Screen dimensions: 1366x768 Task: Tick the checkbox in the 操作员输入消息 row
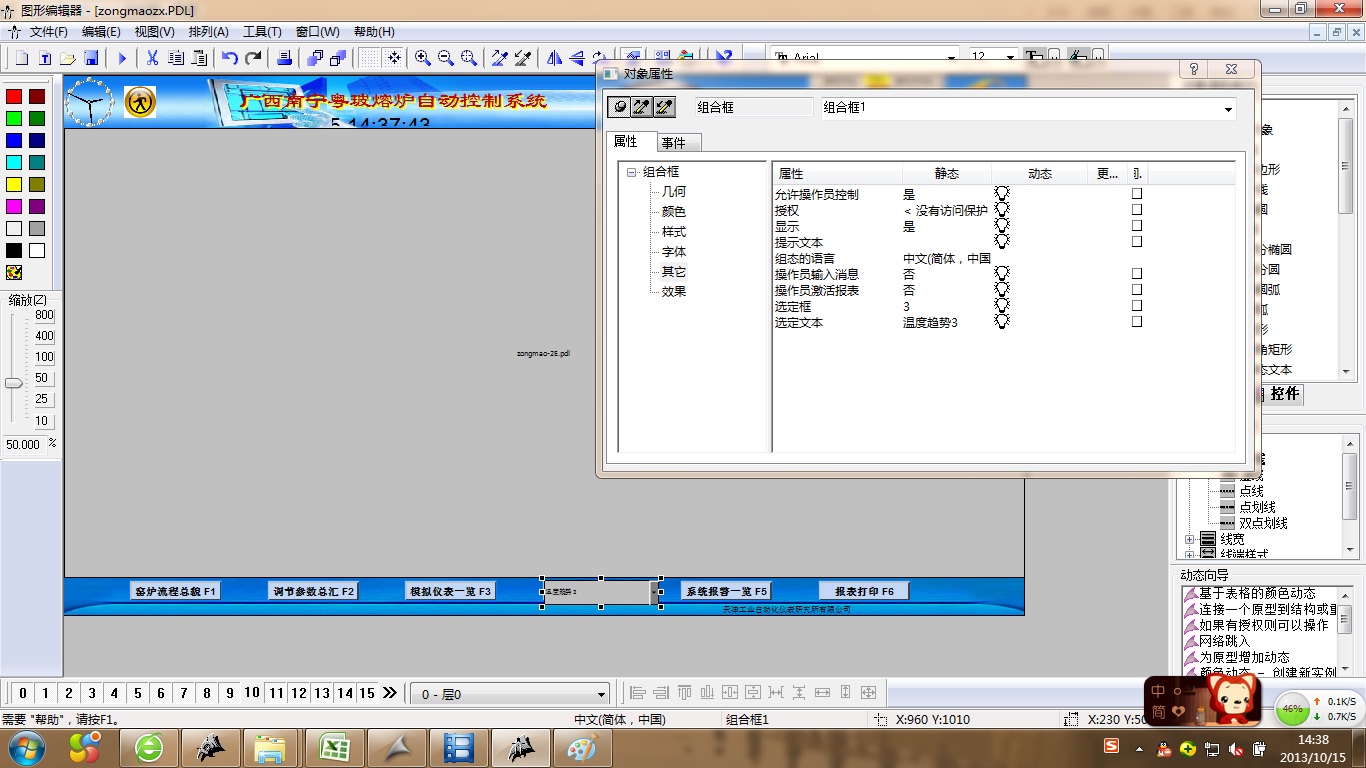click(1137, 274)
